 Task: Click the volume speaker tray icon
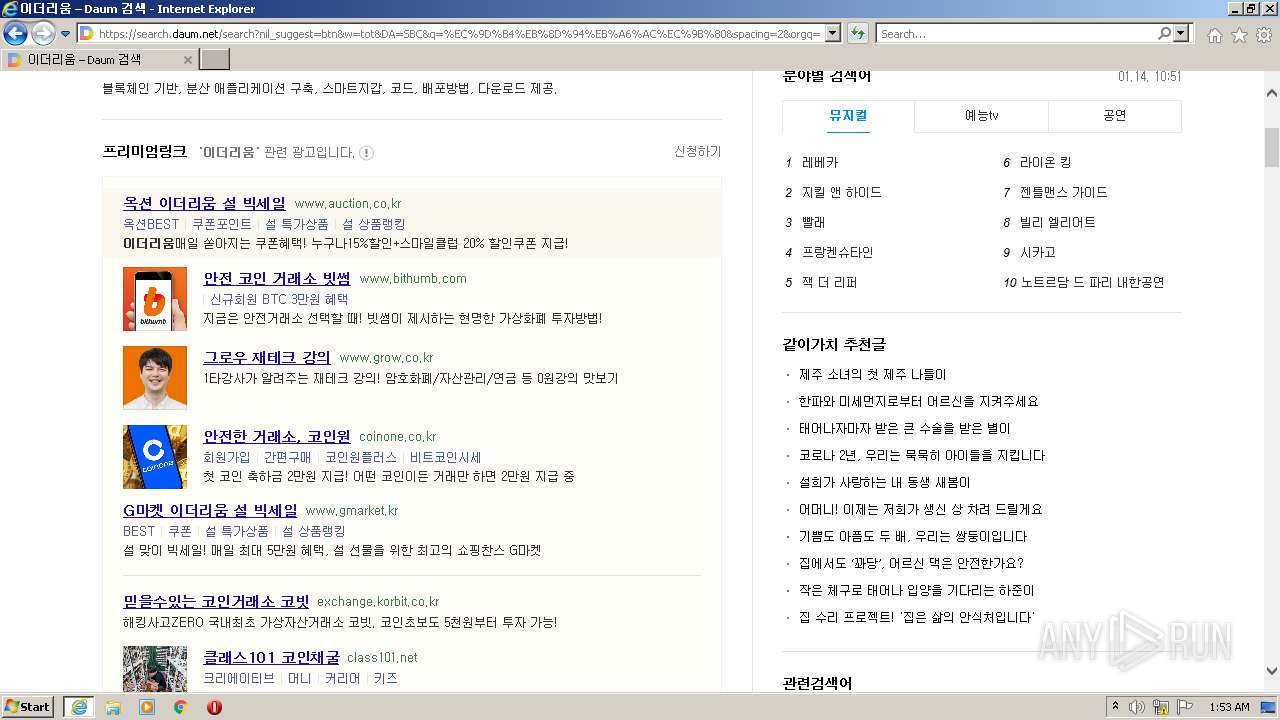pyautogui.click(x=1137, y=707)
